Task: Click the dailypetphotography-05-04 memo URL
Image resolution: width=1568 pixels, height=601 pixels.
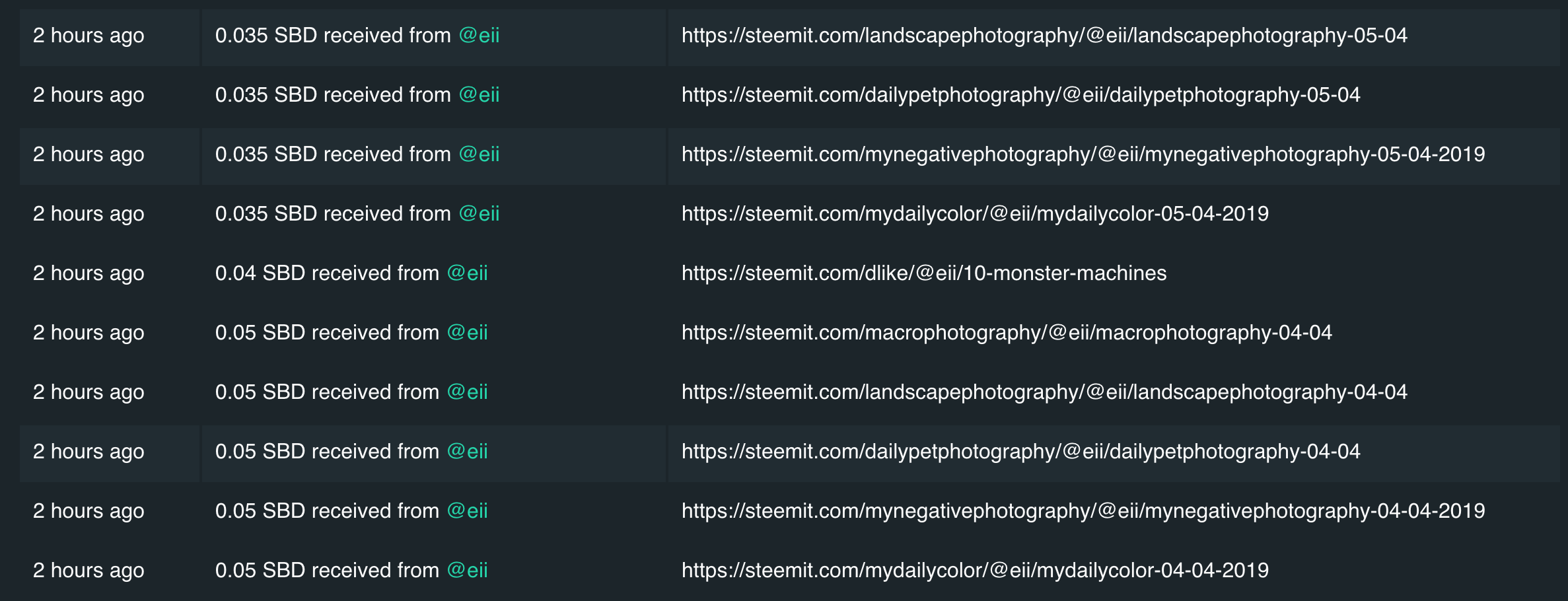Action: pyautogui.click(x=1021, y=95)
